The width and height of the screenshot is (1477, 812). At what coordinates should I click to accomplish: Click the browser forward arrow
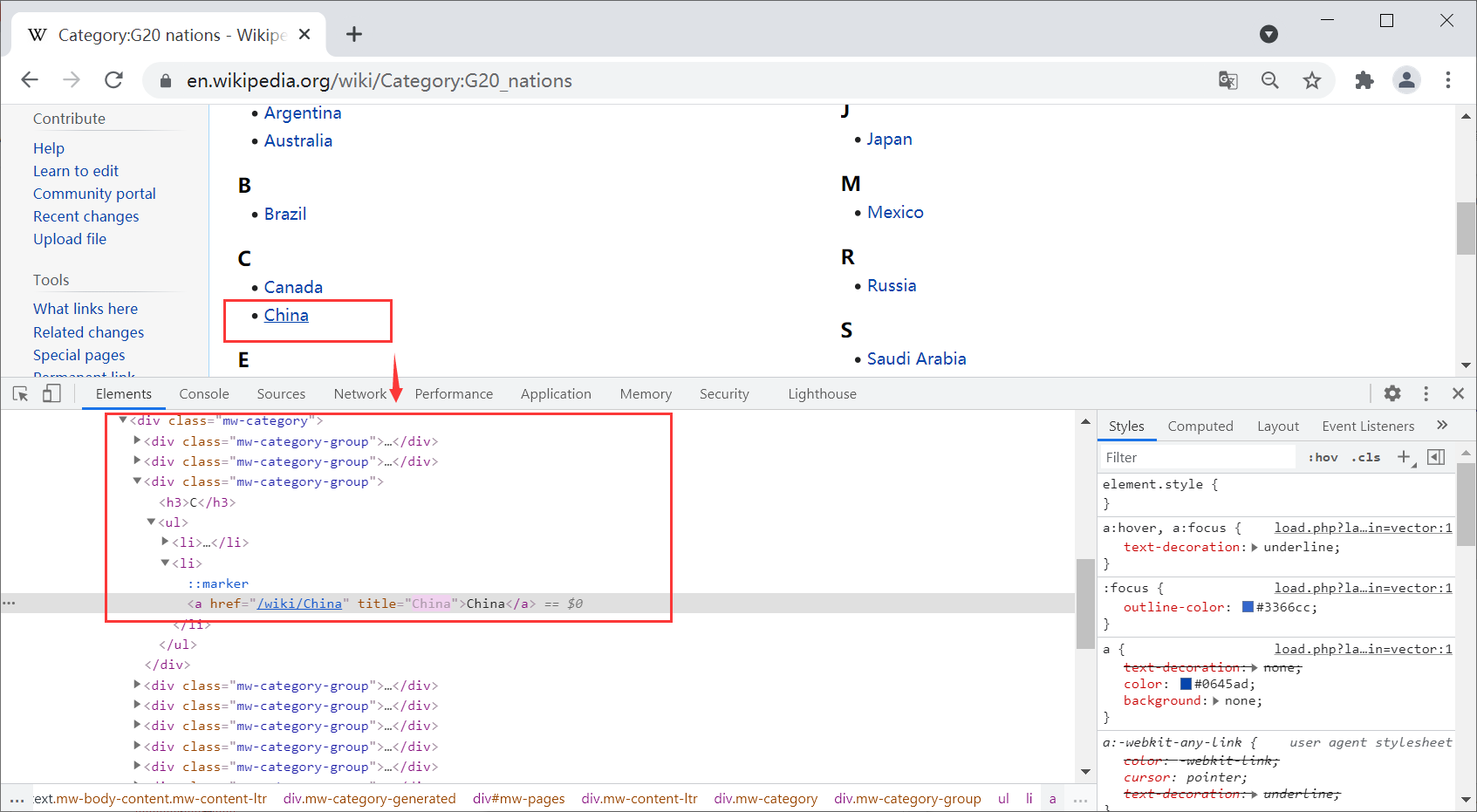pos(72,80)
